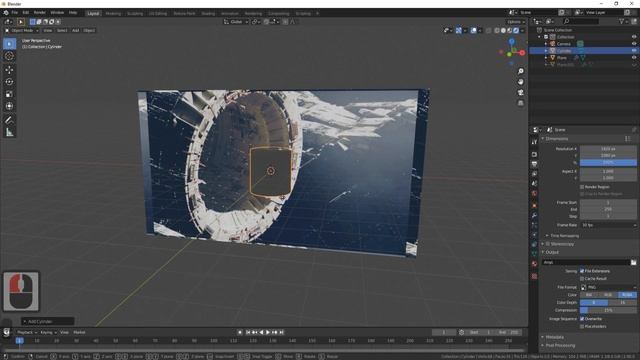Open the viewport Add menu
This screenshot has width=640, height=360.
(x=76, y=30)
